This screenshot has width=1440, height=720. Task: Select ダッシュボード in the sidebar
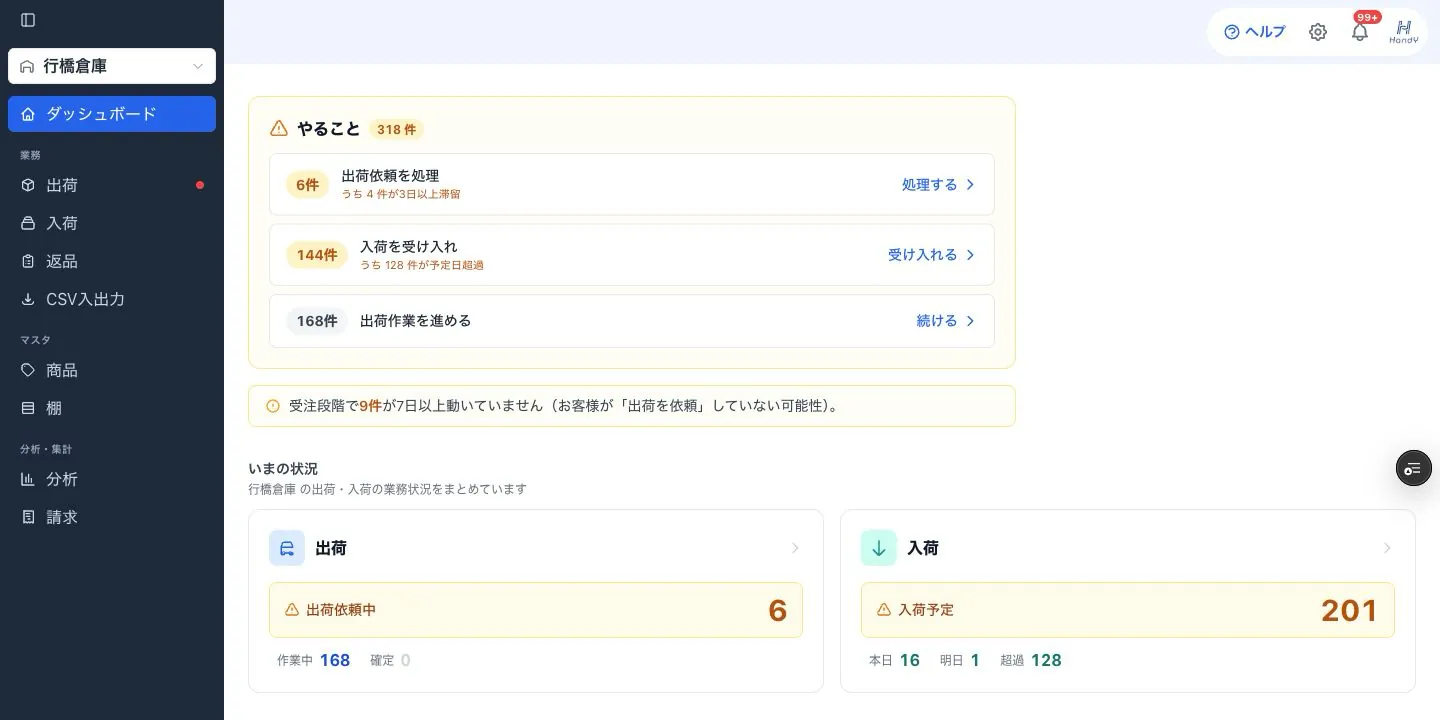click(112, 114)
